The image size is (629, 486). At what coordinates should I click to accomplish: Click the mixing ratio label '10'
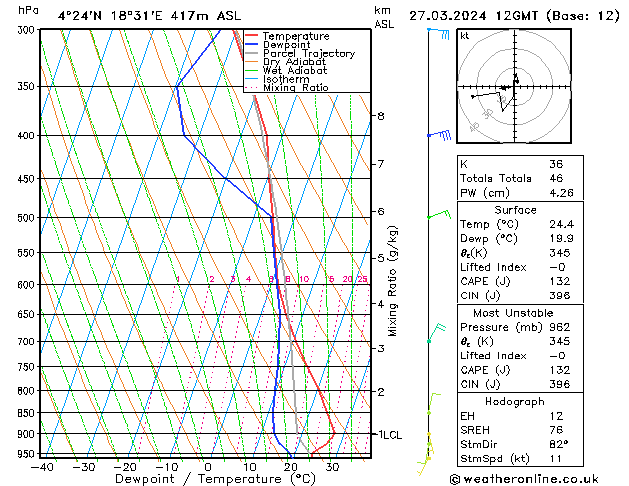(304, 279)
